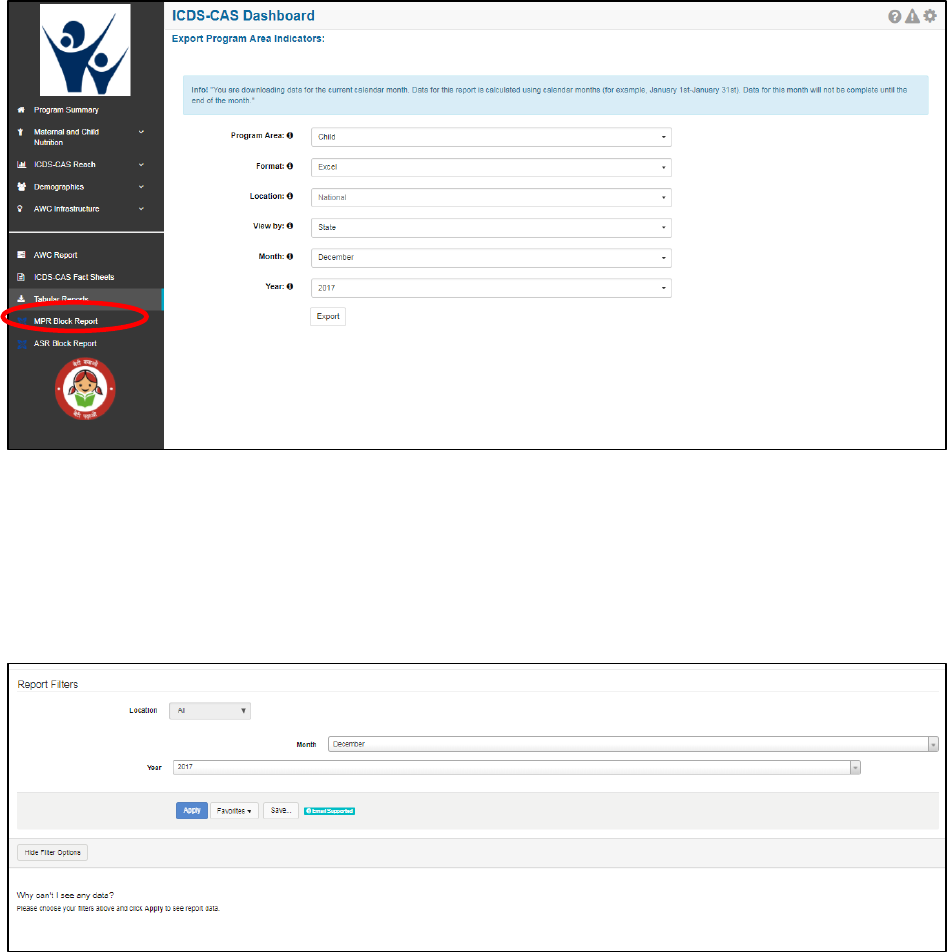
Task: Click the 'Report Filters' heading
Action: (x=47, y=684)
